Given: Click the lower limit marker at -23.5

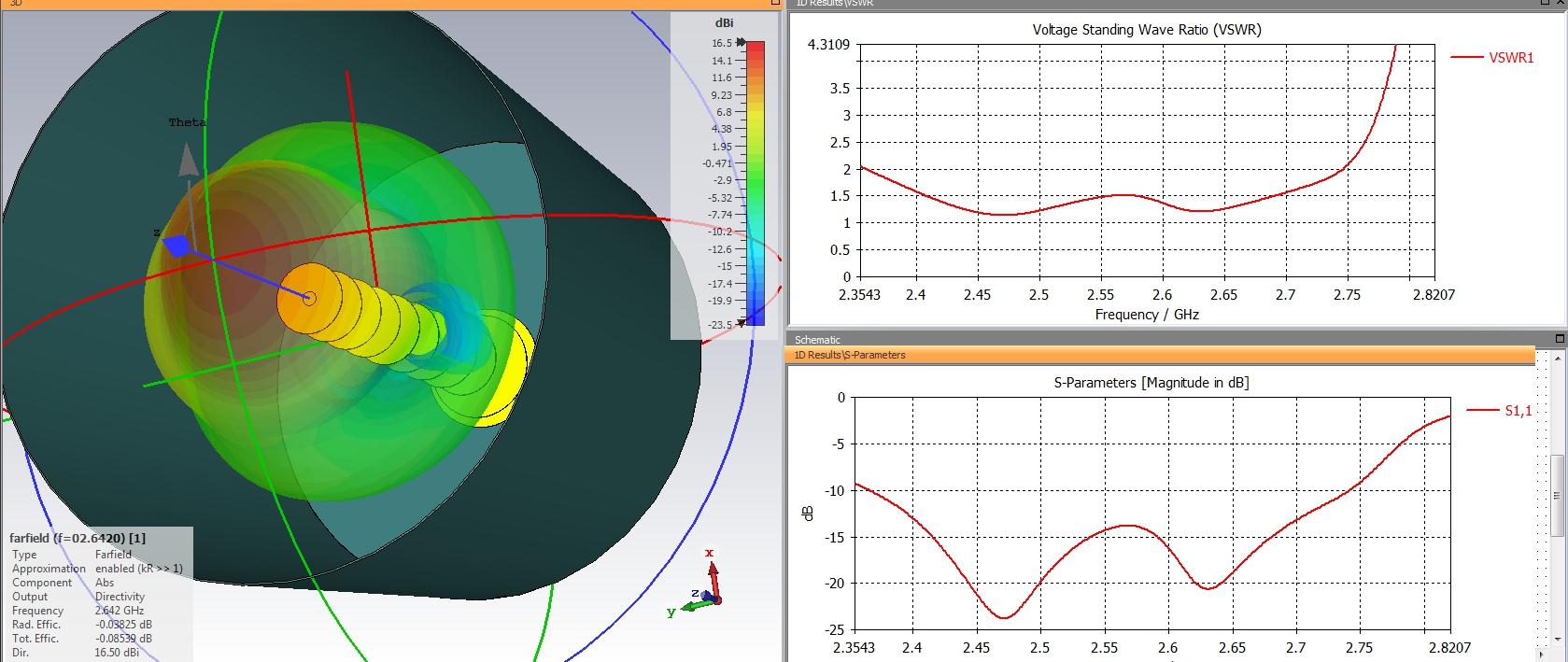Looking at the screenshot, I should [x=742, y=323].
